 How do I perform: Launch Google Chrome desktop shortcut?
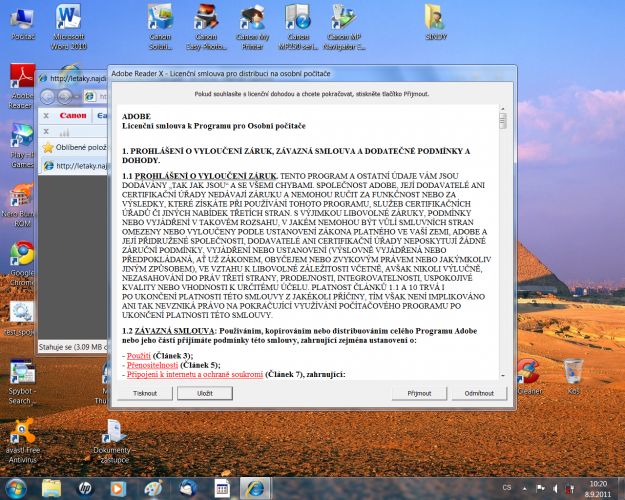click(22, 264)
